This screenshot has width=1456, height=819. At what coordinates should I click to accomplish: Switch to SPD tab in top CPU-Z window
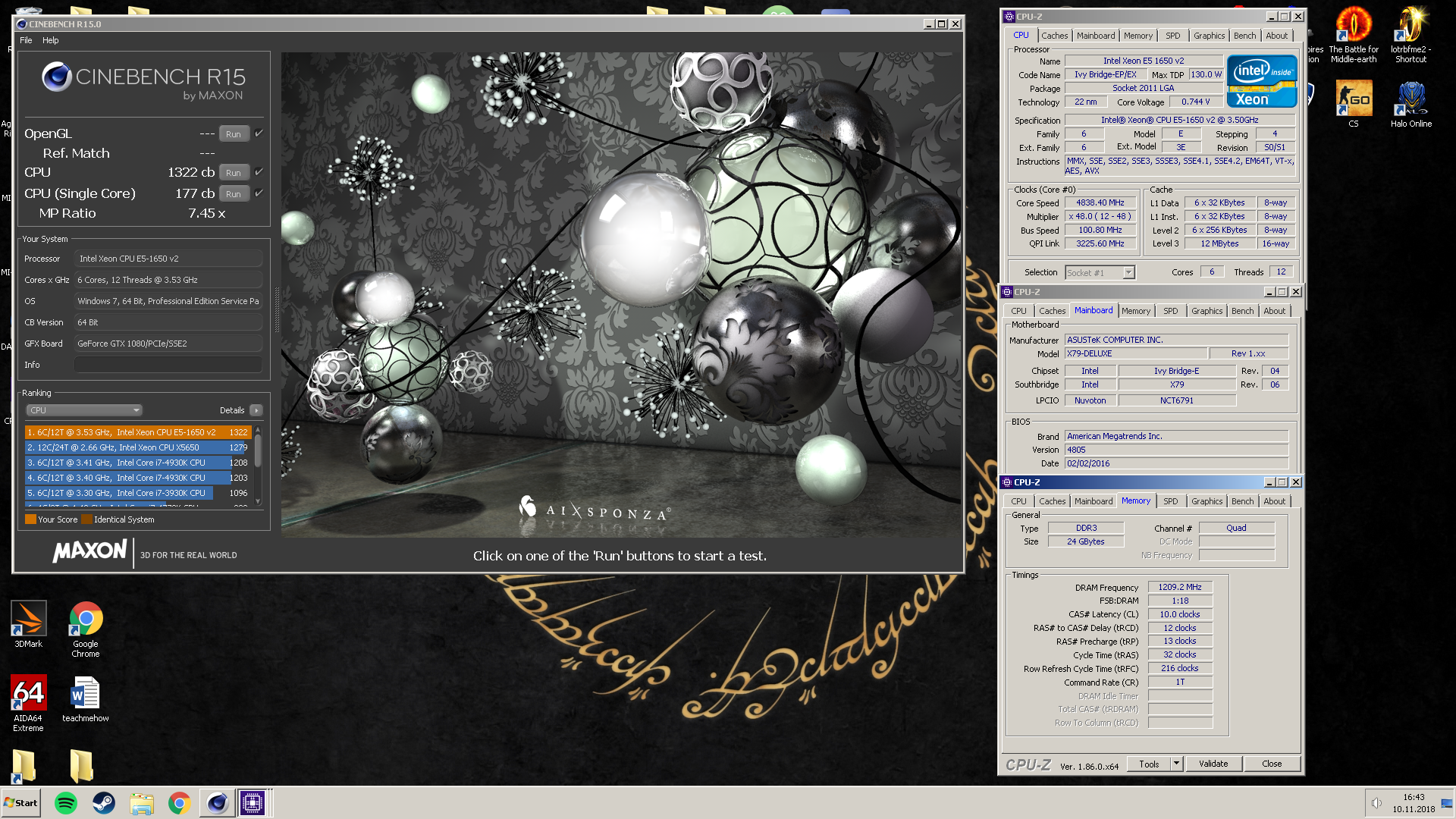click(x=1172, y=36)
